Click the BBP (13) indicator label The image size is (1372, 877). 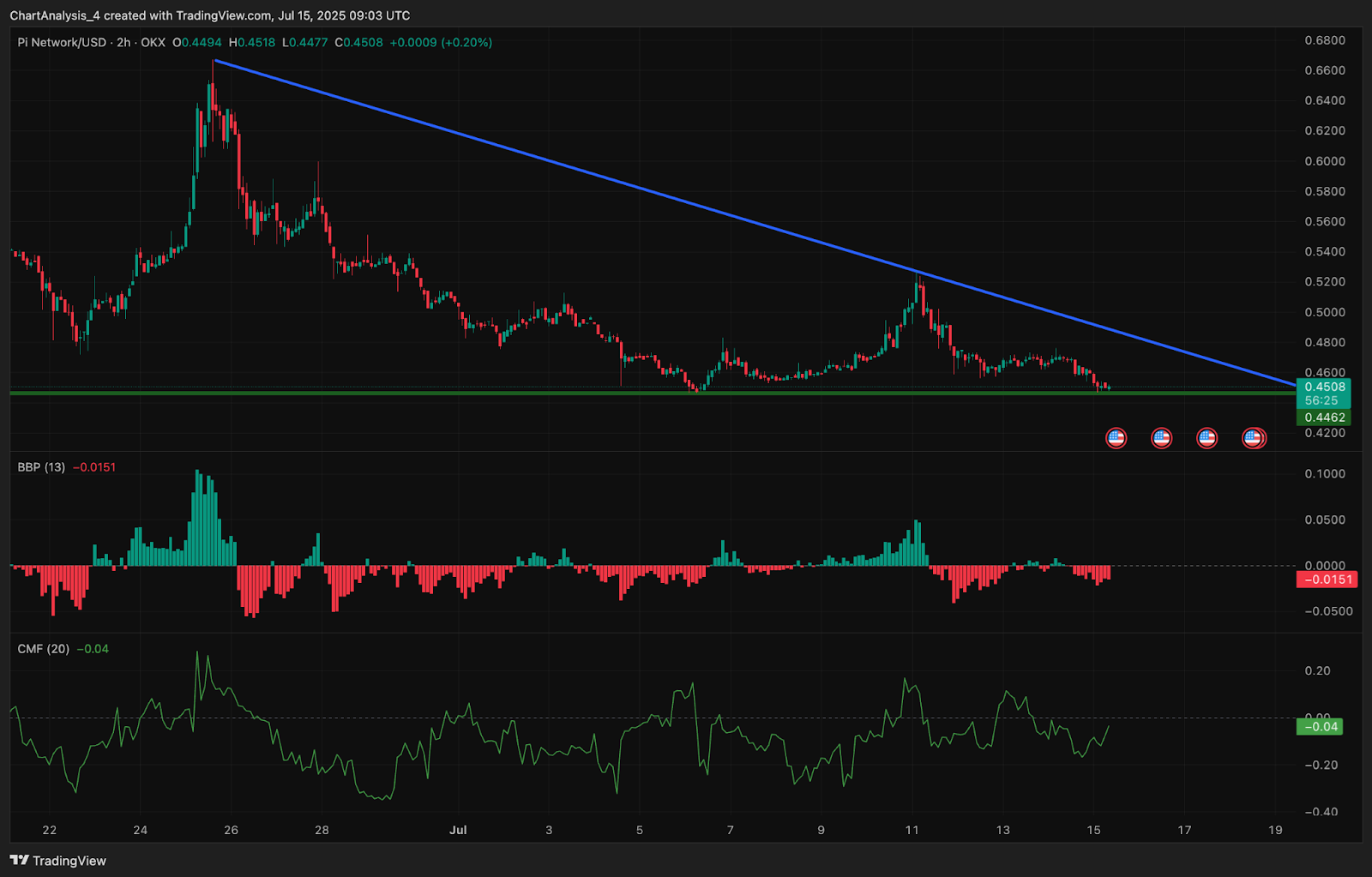click(x=41, y=467)
